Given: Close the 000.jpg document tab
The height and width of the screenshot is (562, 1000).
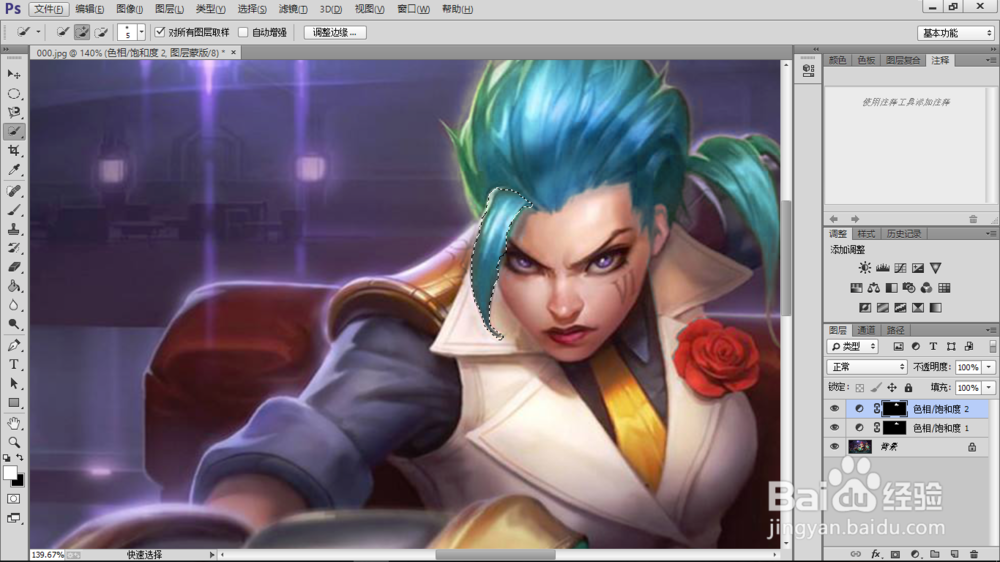Looking at the screenshot, I should pos(233,52).
